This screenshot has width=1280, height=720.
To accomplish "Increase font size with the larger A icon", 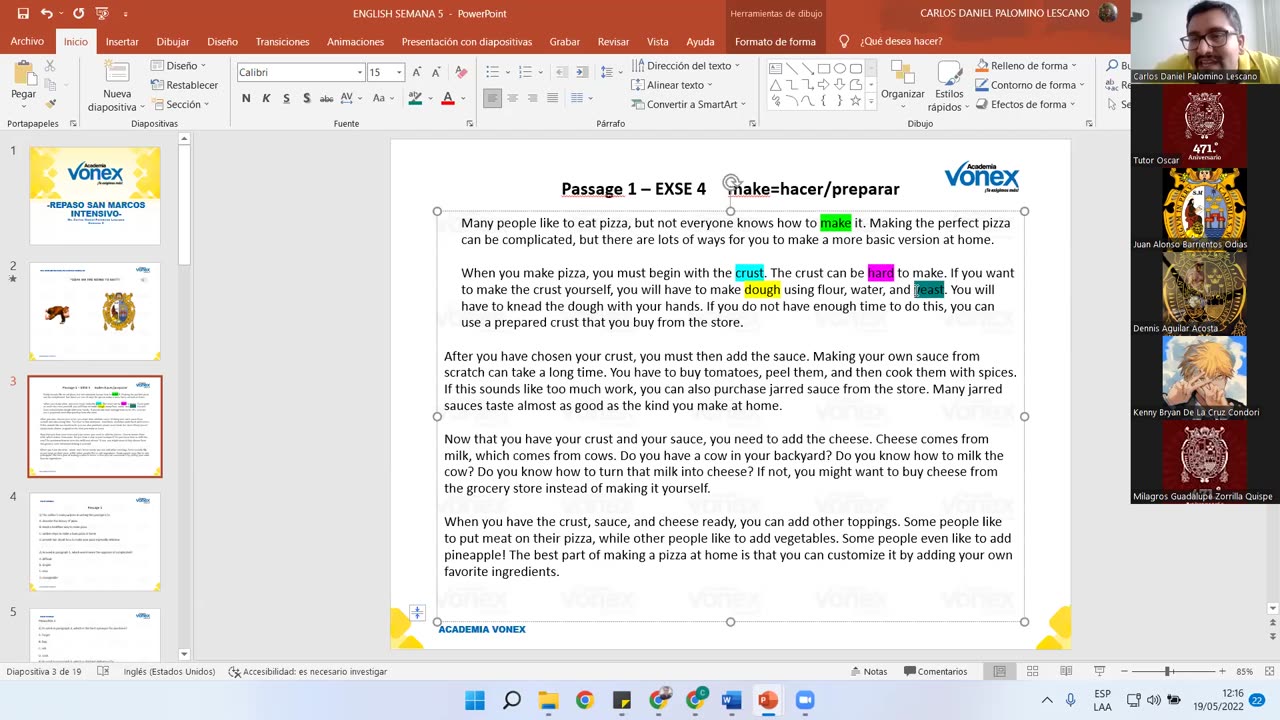I will [x=417, y=72].
